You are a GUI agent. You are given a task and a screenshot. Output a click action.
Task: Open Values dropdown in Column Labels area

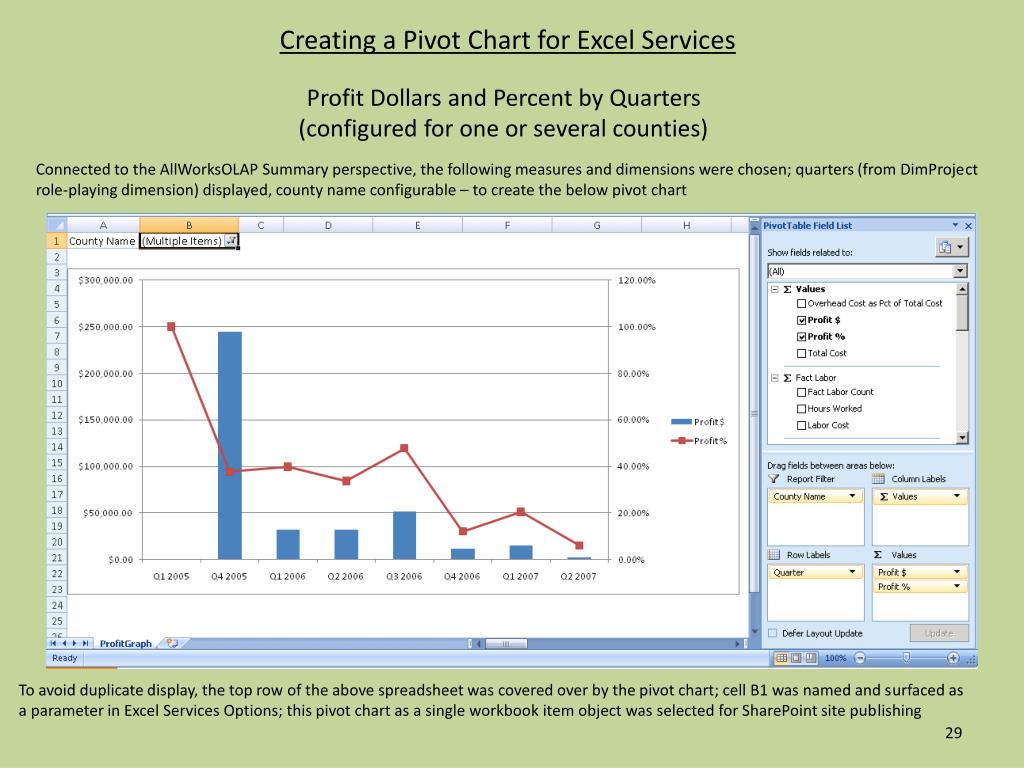pos(957,496)
